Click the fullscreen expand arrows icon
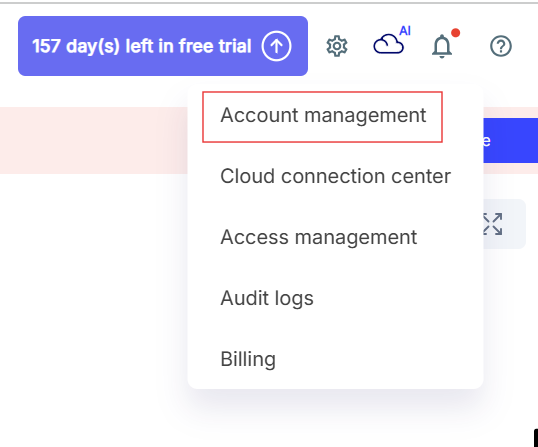Image resolution: width=538 pixels, height=447 pixels. click(493, 224)
